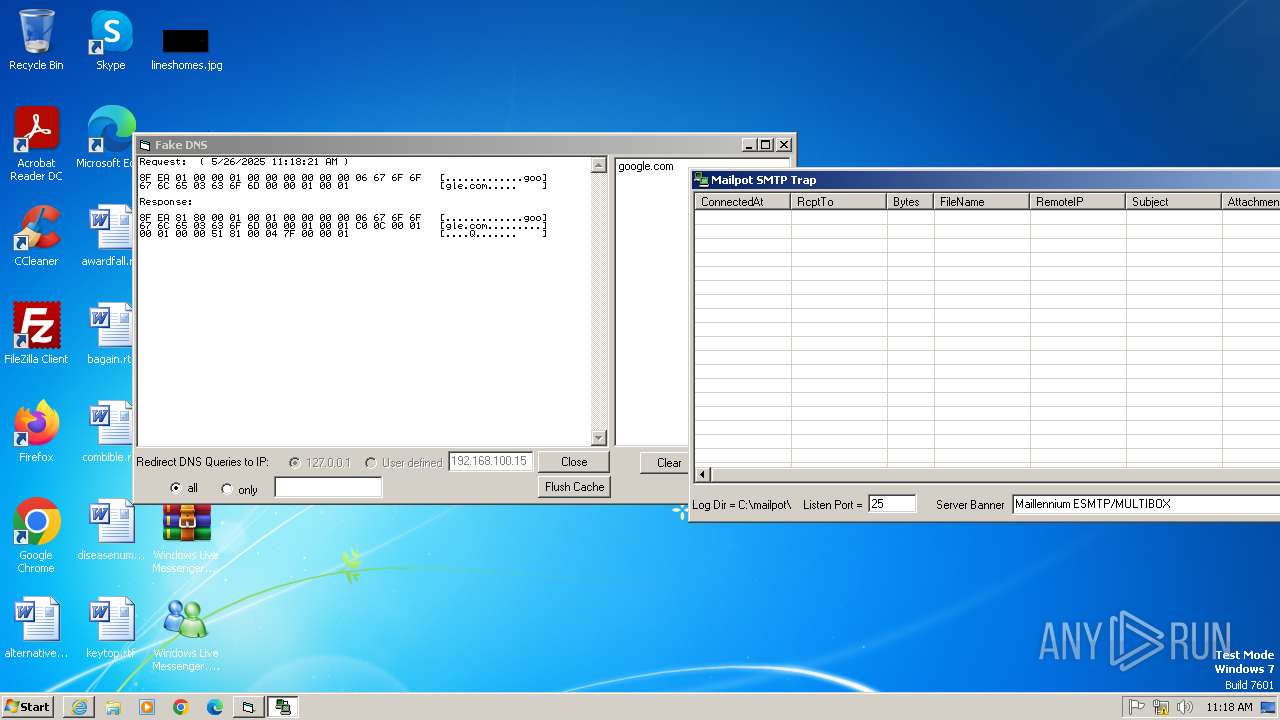Open the lineshomes.jpg file icon
Screen dimensions: 1280x720
click(186, 48)
